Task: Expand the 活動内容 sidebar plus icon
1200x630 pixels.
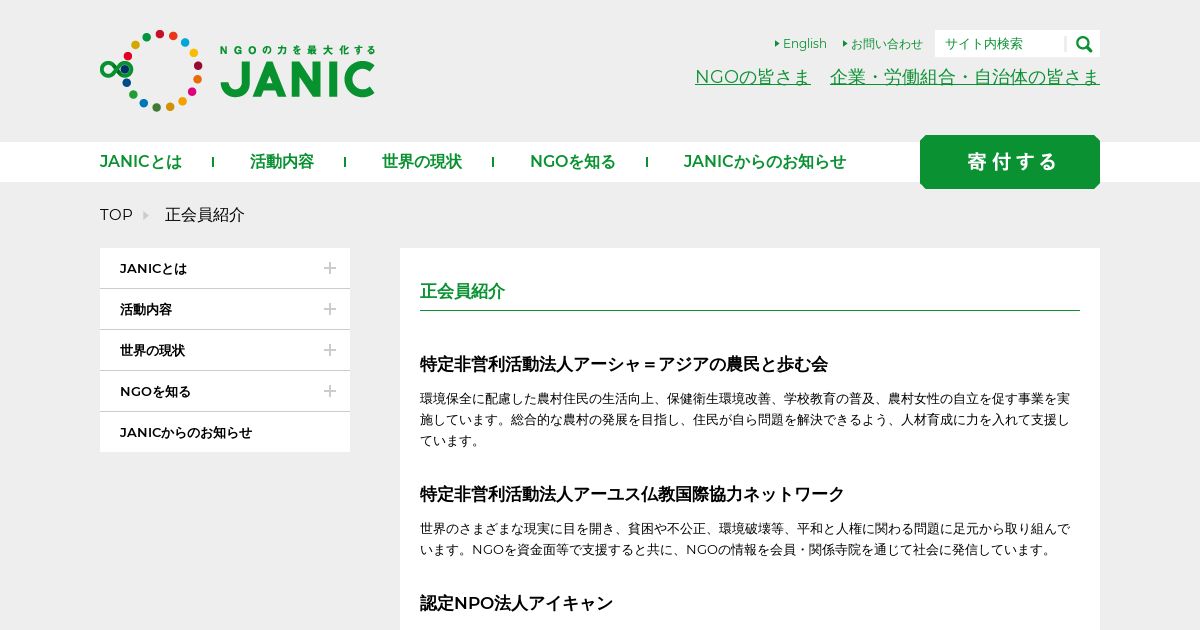Action: pyautogui.click(x=330, y=309)
